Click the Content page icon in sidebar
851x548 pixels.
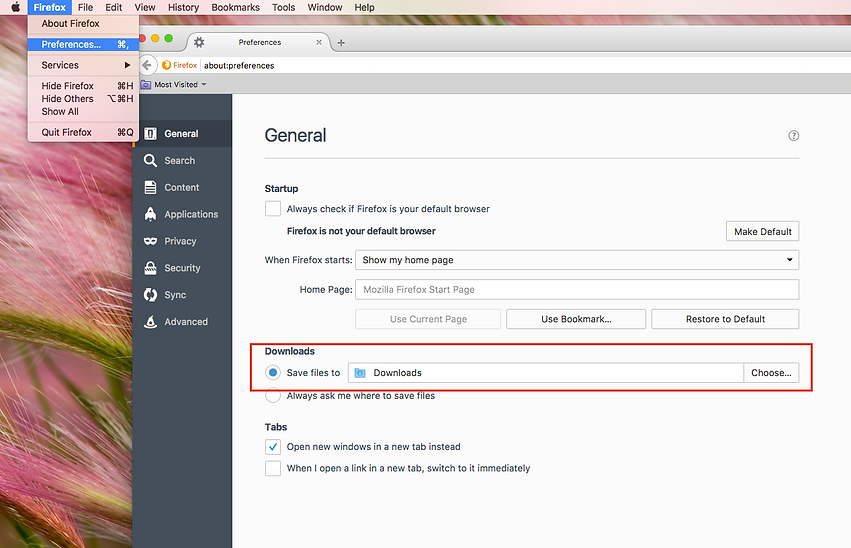pyautogui.click(x=150, y=187)
